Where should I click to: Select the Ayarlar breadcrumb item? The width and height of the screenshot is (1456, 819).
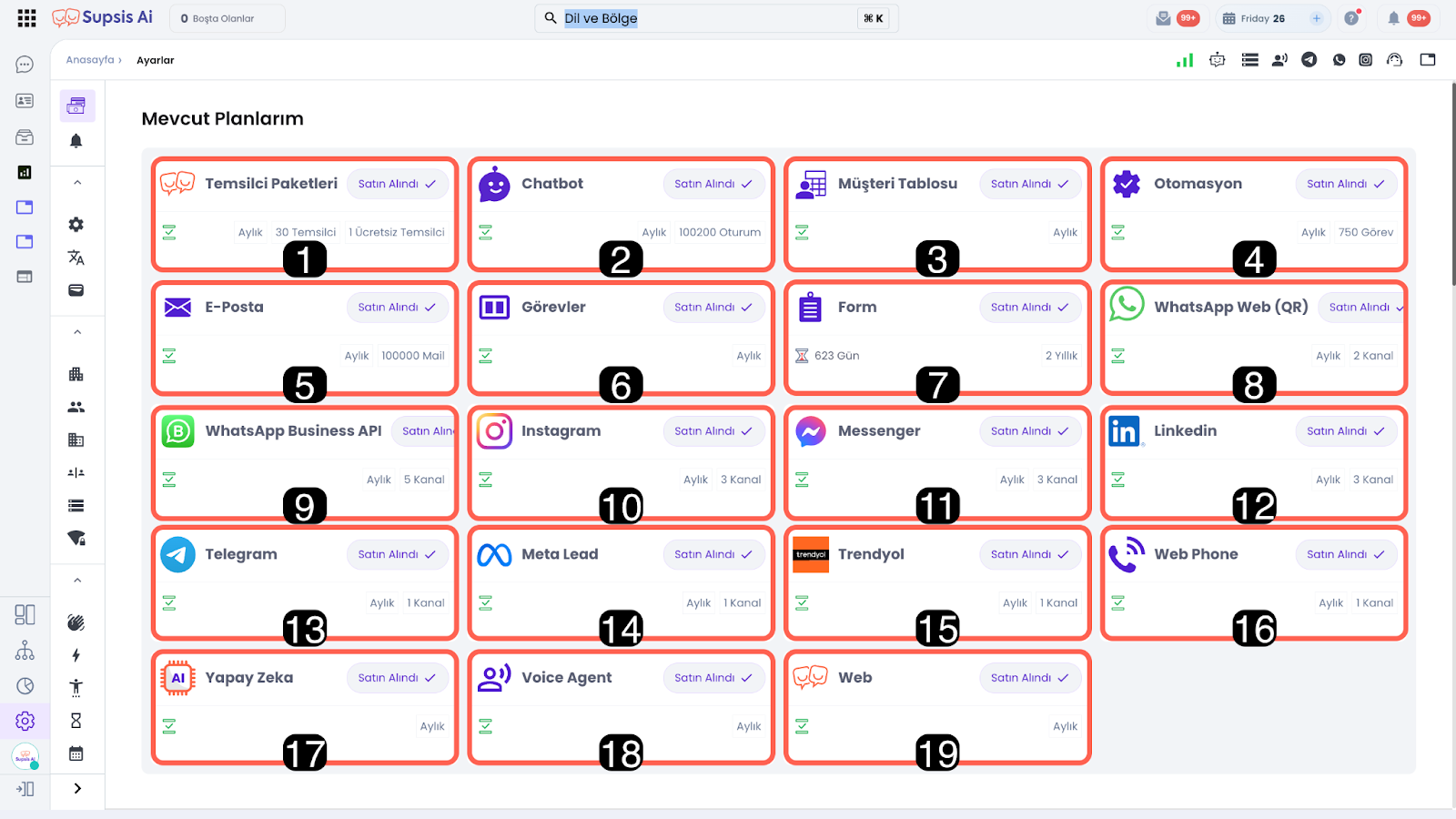point(155,60)
